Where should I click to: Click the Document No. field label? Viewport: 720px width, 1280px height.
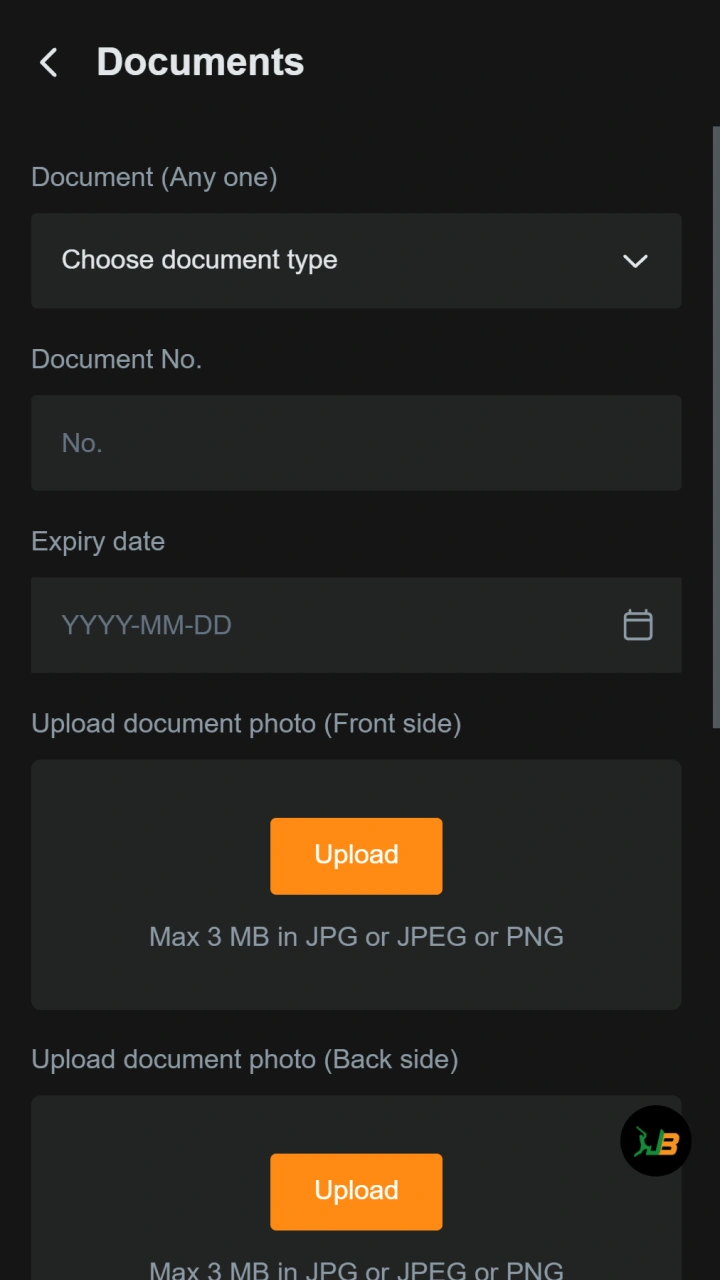(117, 359)
